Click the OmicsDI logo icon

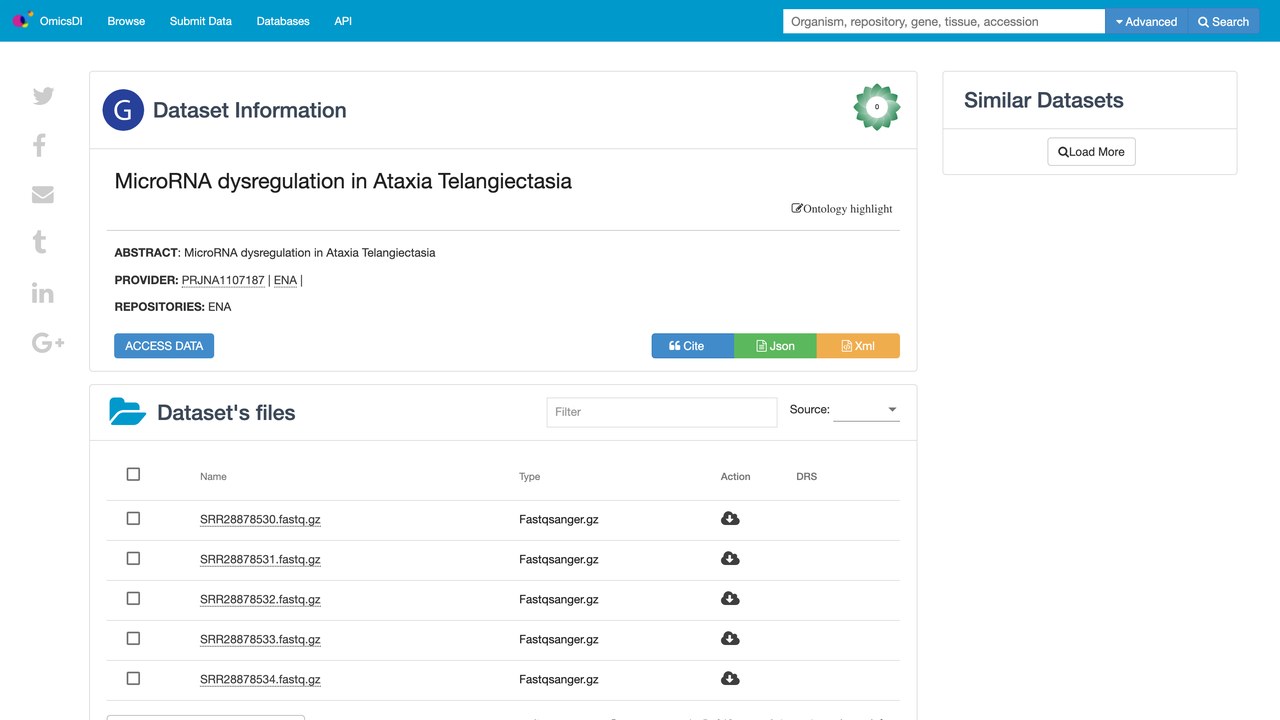22,21
